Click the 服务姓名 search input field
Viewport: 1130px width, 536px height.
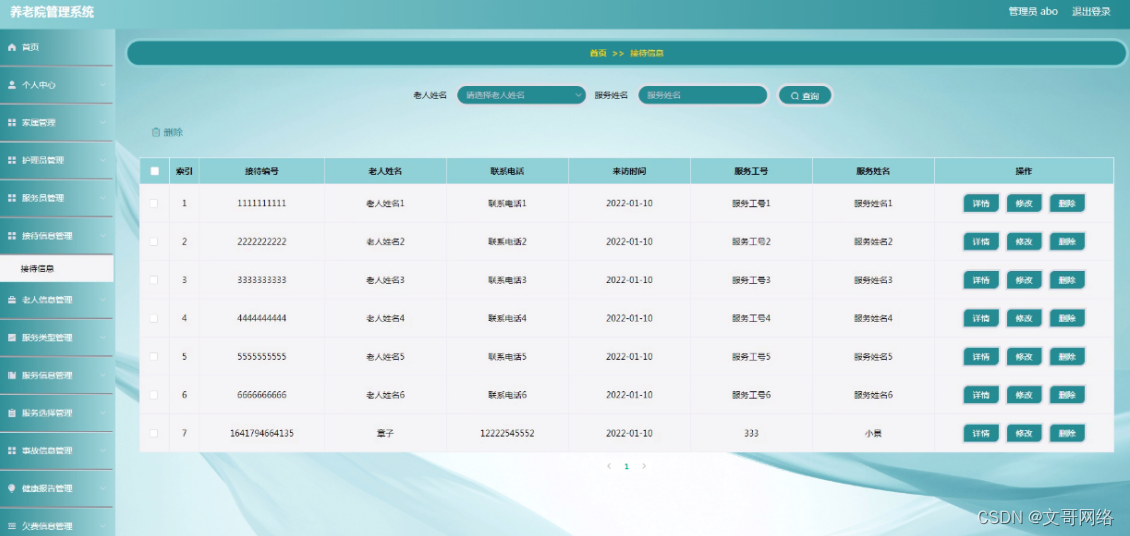point(703,95)
